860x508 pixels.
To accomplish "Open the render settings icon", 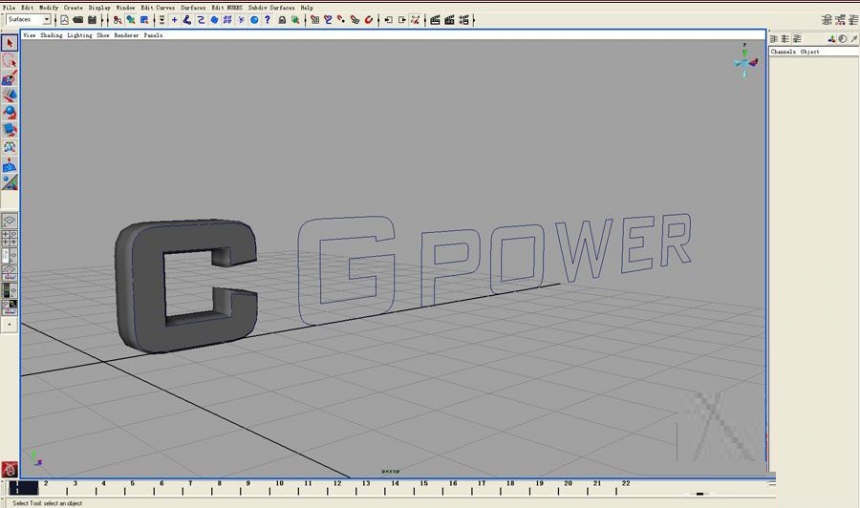I will [463, 20].
